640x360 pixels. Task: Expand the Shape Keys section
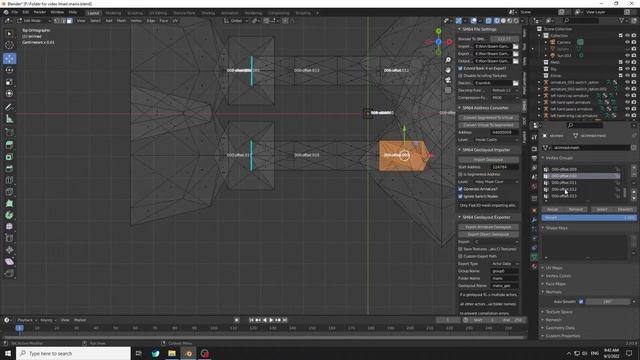pos(556,228)
